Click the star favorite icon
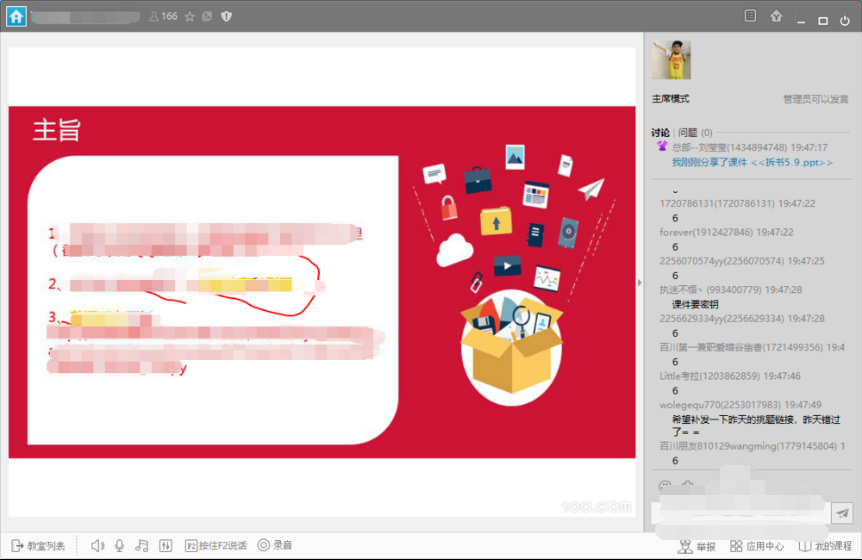 [x=189, y=16]
